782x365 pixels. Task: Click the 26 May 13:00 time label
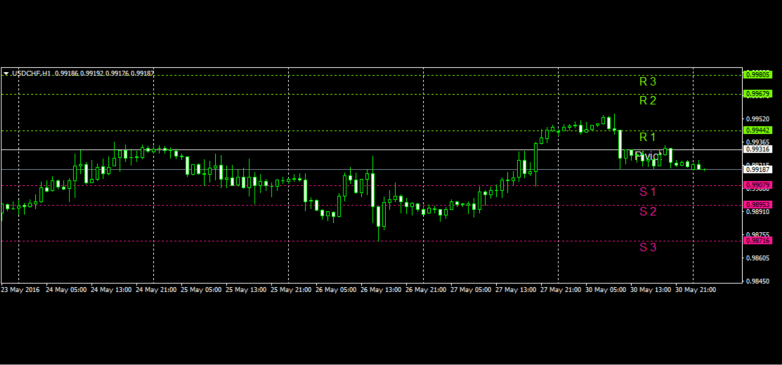click(381, 289)
